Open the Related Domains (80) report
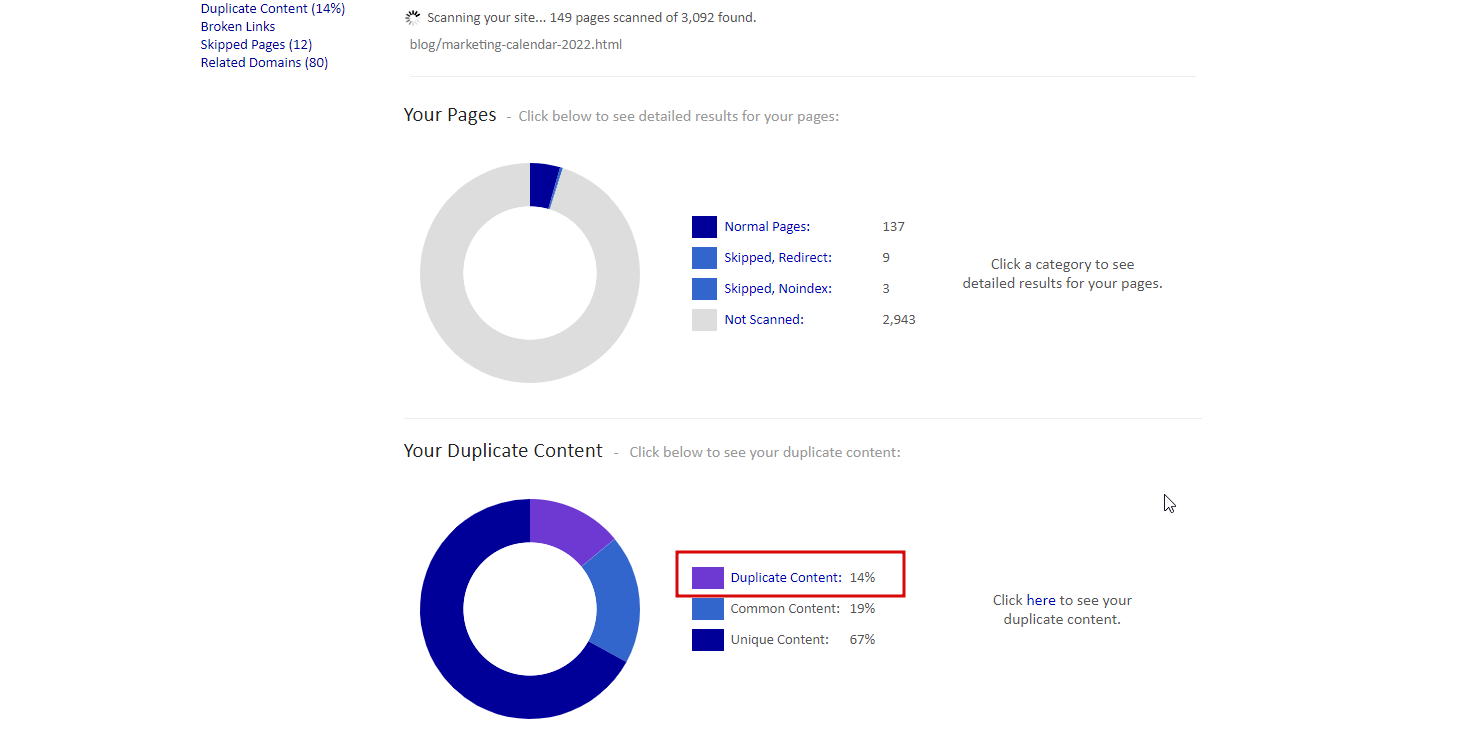The height and width of the screenshot is (750, 1468). [x=264, y=62]
